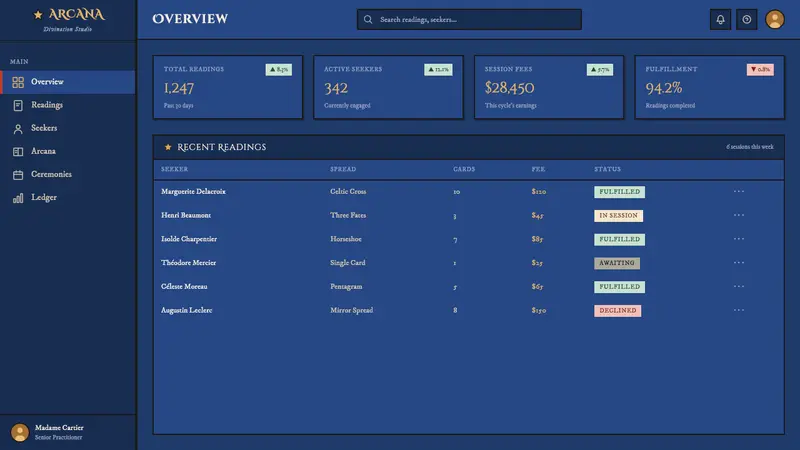The image size is (800, 450).
Task: Click the Awaiting status badge
Action: 617,263
